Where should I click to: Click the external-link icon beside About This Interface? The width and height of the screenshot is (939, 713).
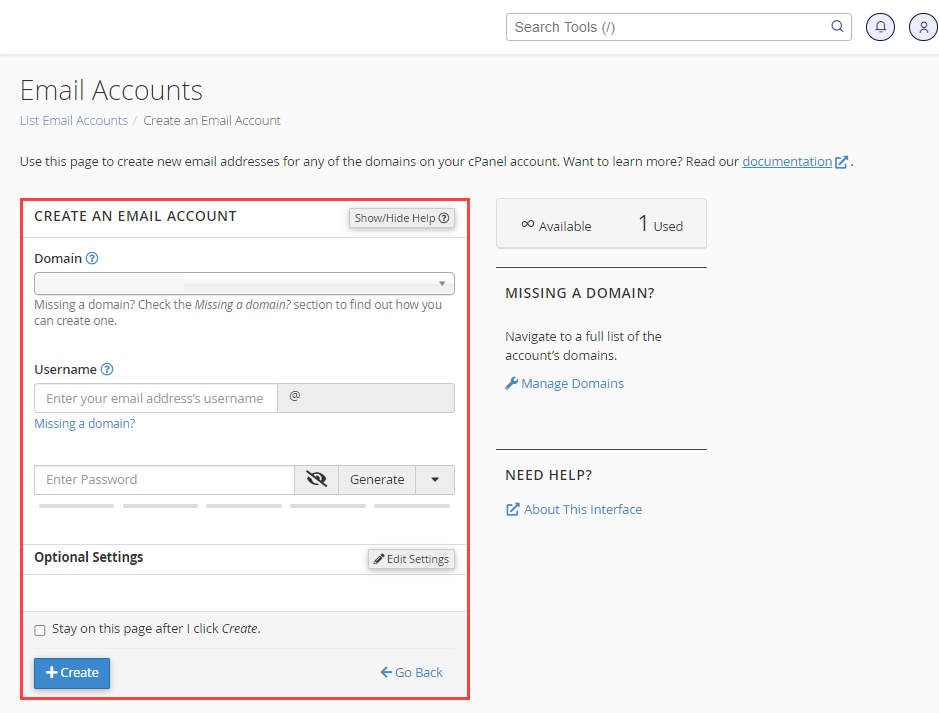512,509
